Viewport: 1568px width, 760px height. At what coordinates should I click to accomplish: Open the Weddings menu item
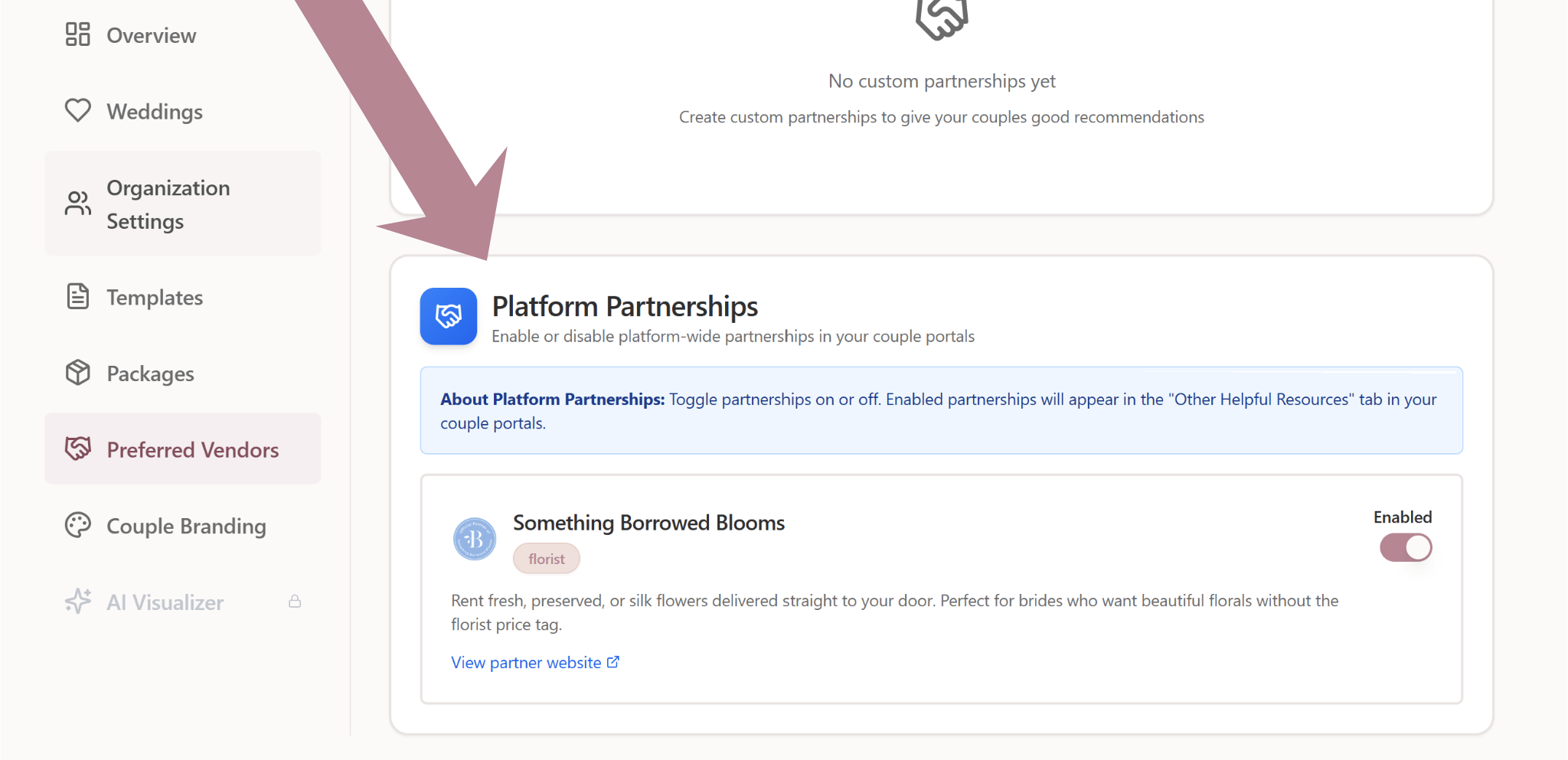[x=155, y=112]
